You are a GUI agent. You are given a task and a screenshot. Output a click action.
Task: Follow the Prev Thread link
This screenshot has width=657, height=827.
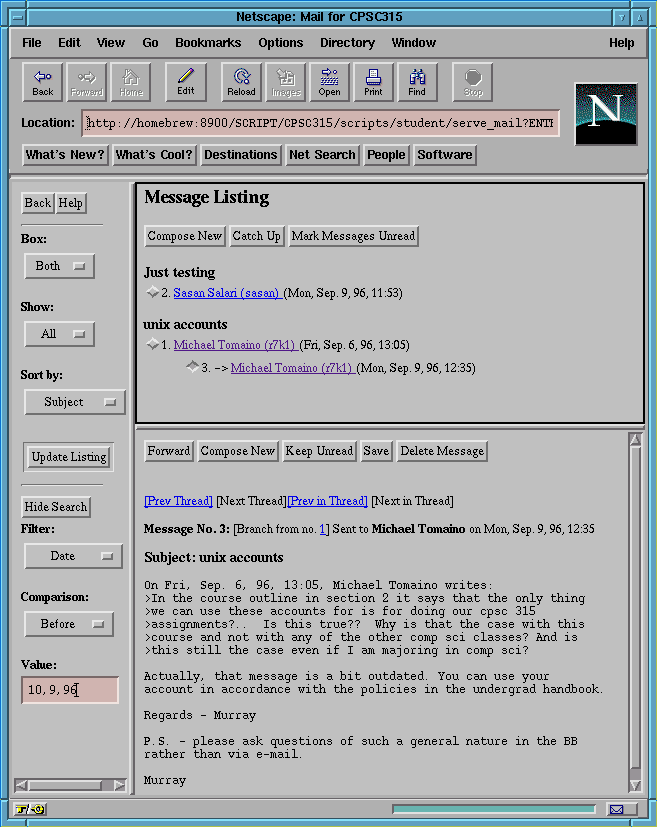tap(178, 501)
